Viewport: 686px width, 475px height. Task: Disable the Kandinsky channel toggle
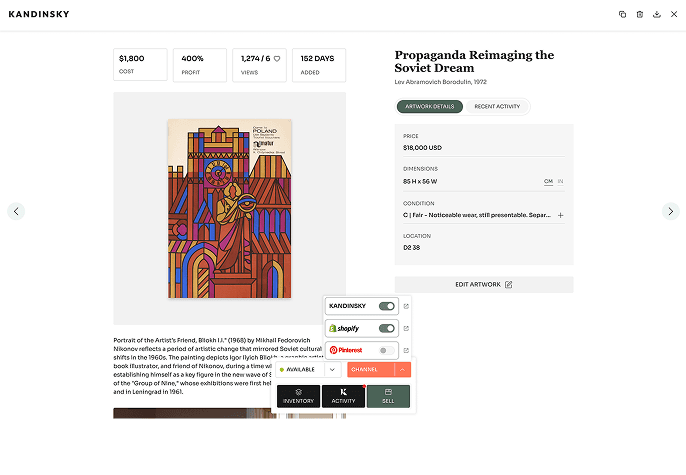386,306
